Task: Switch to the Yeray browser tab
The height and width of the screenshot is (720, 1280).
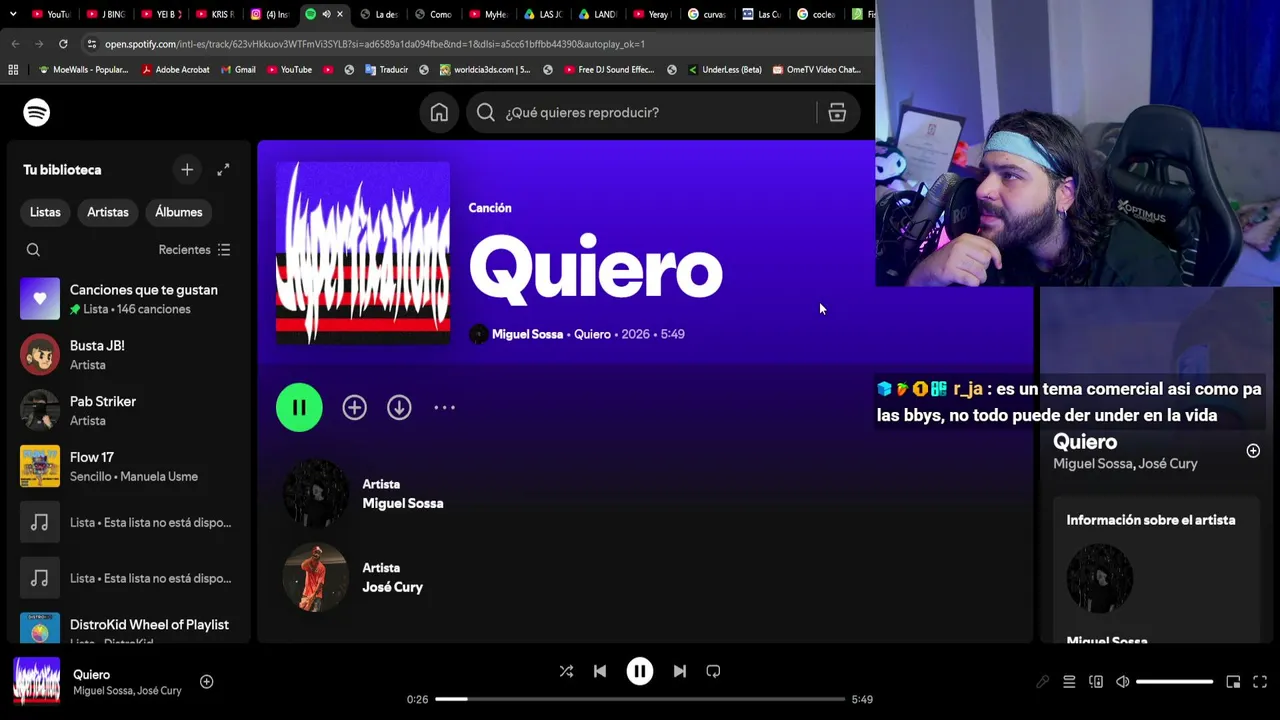Action: 653,14
